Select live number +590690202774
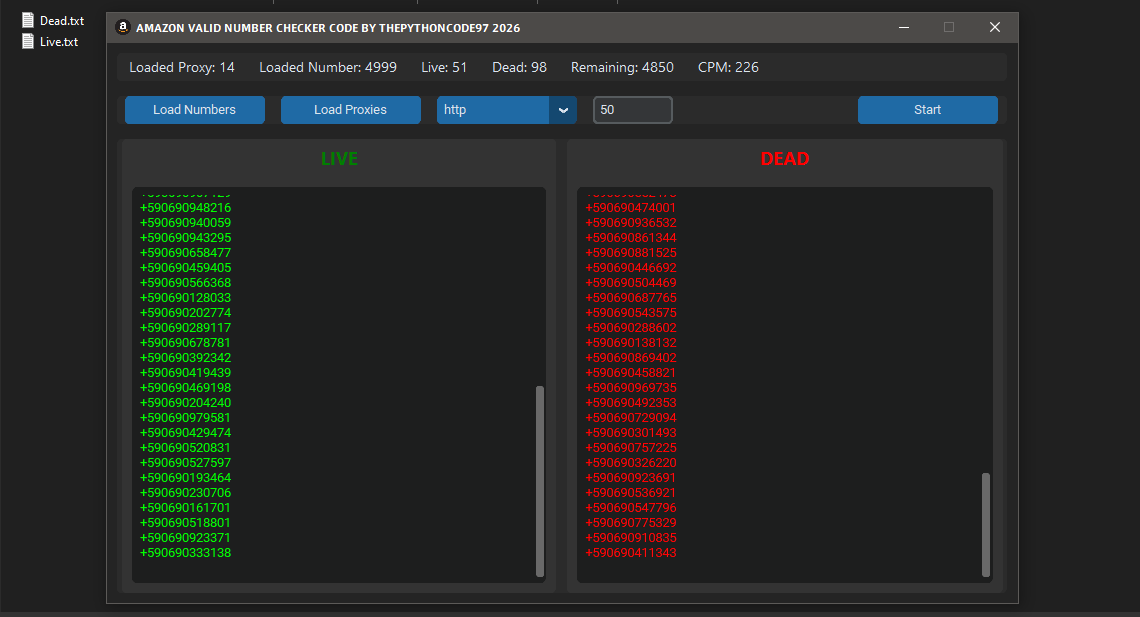 (185, 313)
